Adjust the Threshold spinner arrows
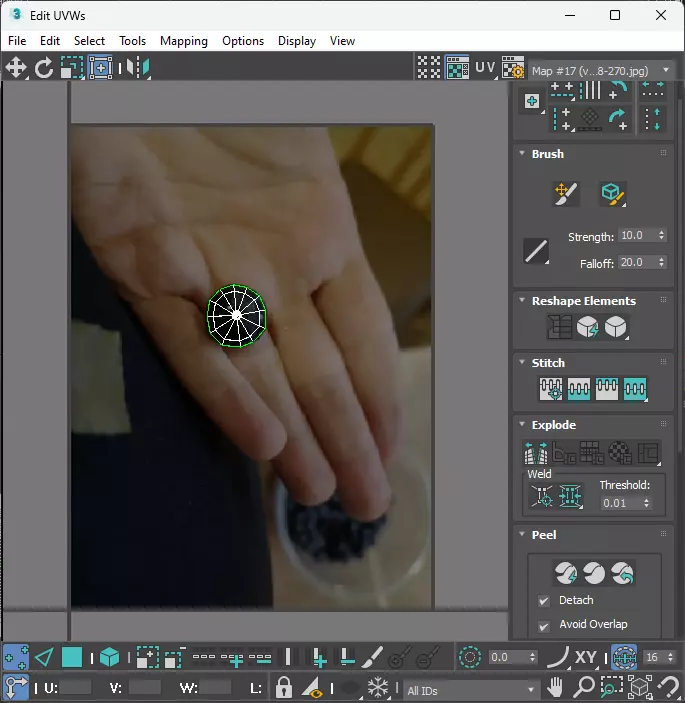 pyautogui.click(x=646, y=503)
